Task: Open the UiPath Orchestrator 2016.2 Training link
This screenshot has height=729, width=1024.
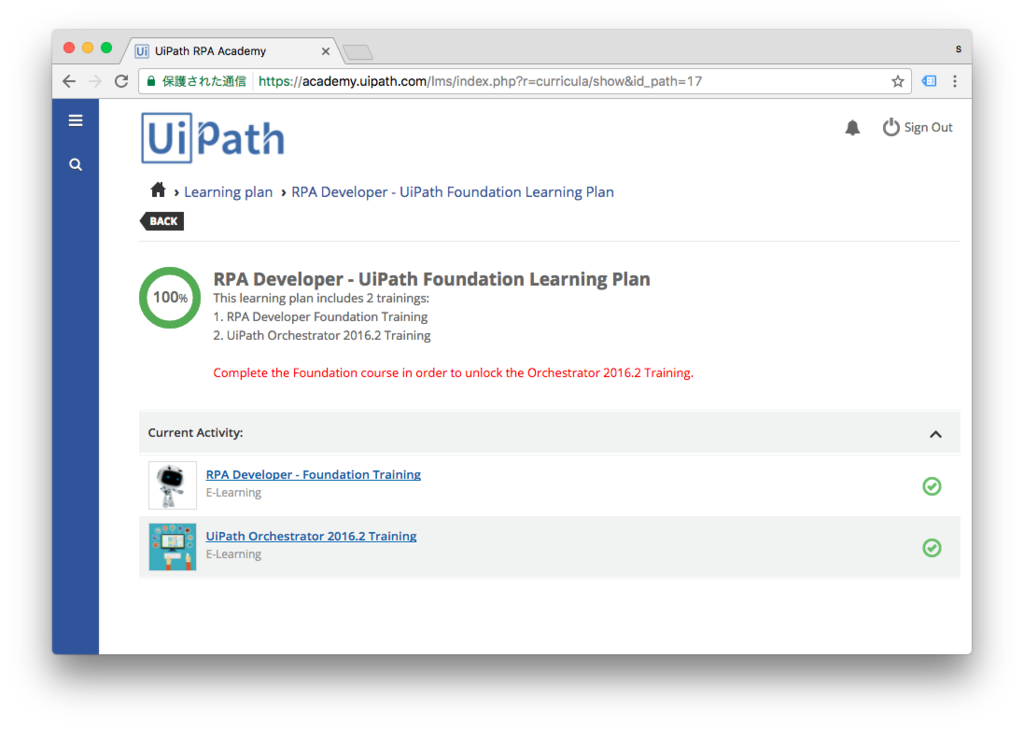Action: 311,536
